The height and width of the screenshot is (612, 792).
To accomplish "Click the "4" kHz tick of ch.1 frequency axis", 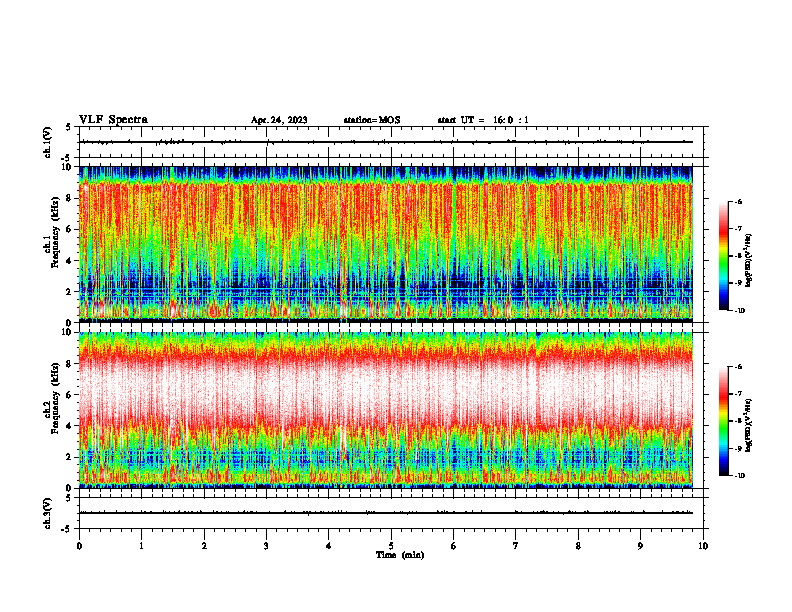I will tap(70, 261).
